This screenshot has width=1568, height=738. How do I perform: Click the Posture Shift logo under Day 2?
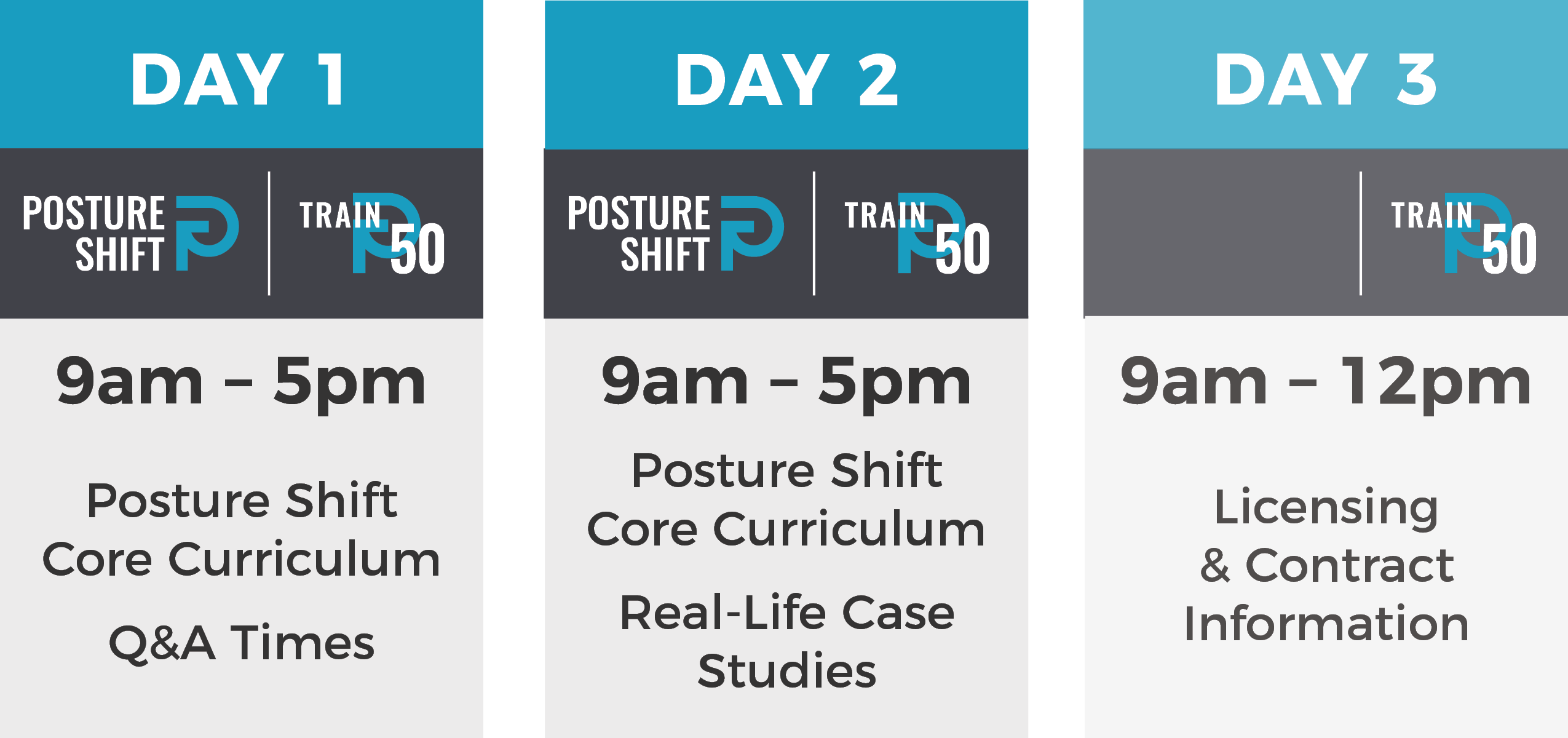(x=675, y=234)
